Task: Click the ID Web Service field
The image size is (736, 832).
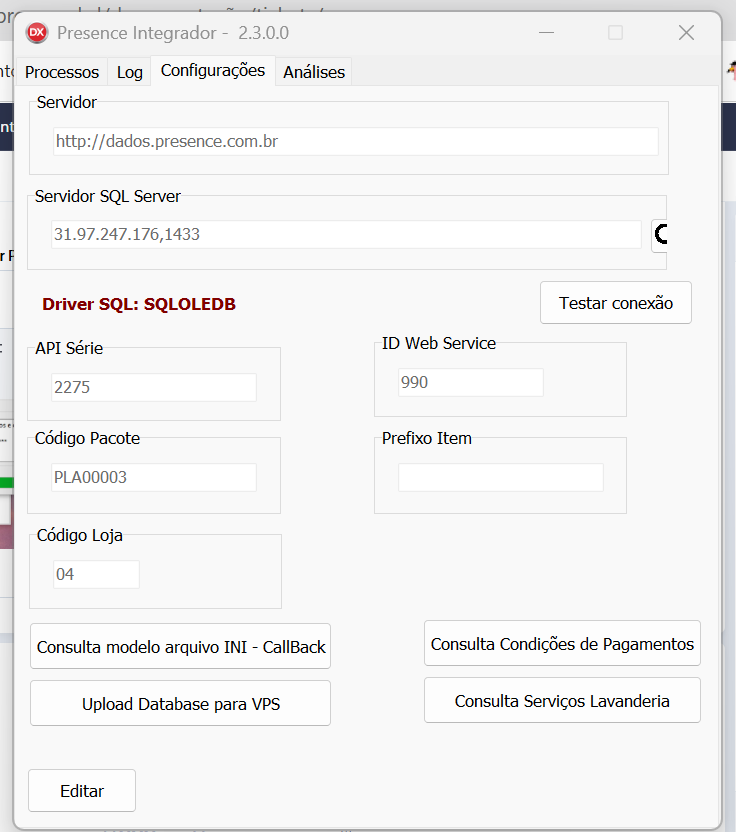Action: (x=471, y=382)
